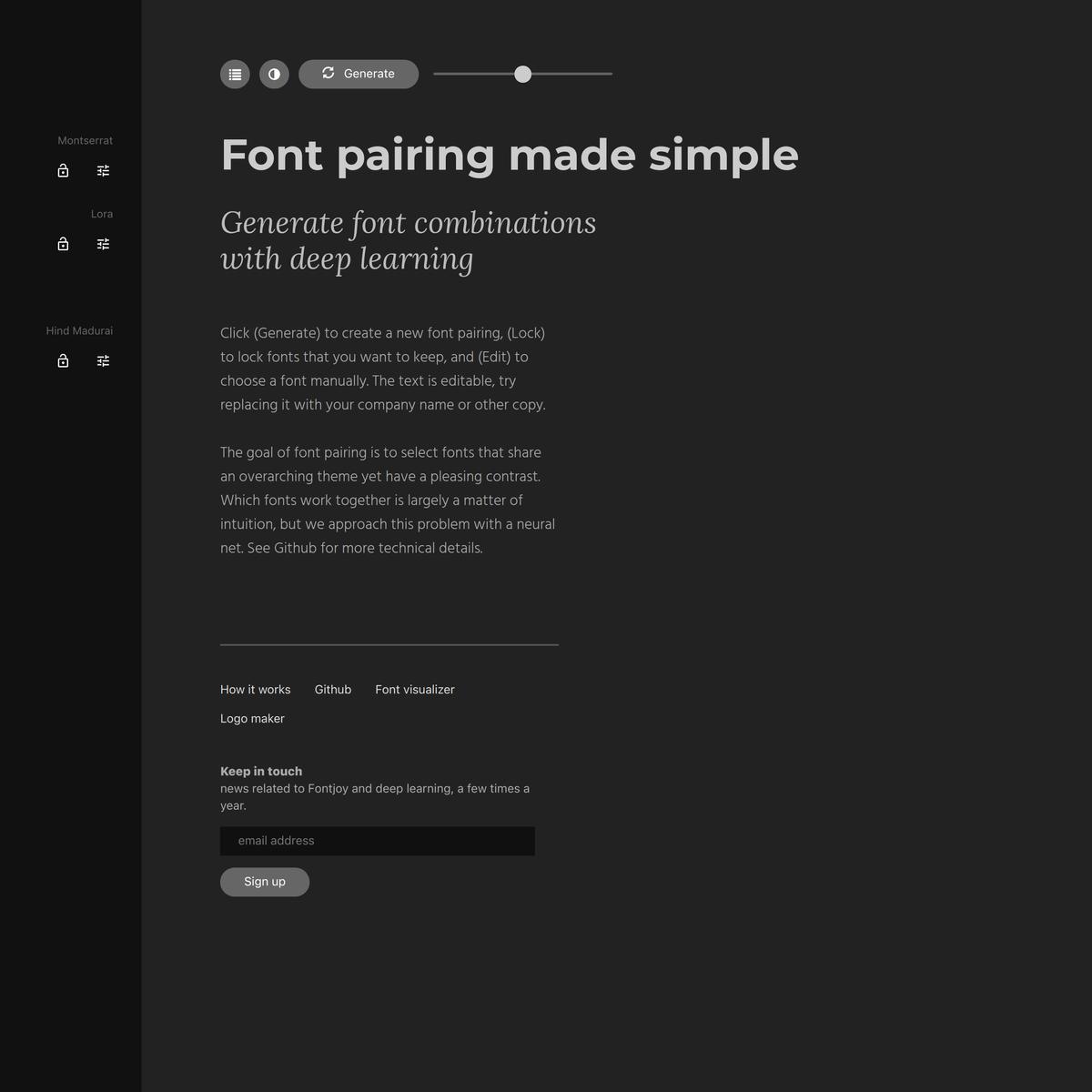The height and width of the screenshot is (1092, 1092).
Task: Click the heading text "Font pairing made simple"
Action: click(510, 156)
